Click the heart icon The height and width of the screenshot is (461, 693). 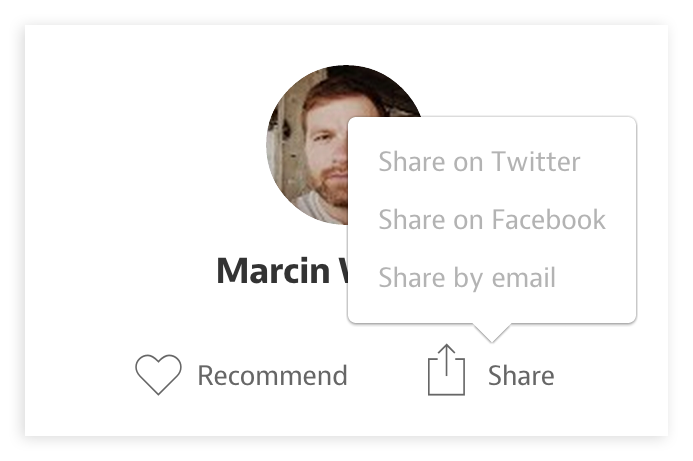tap(158, 375)
